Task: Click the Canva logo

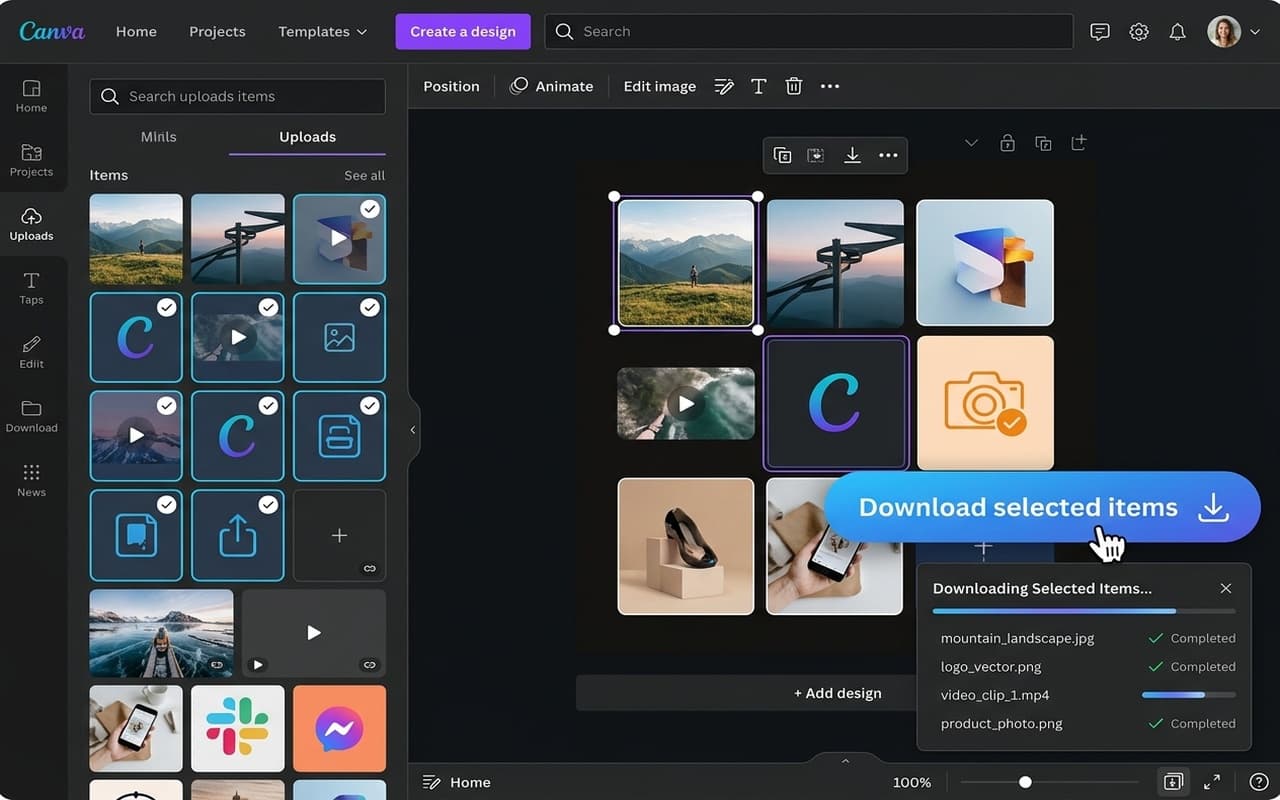Action: [52, 31]
